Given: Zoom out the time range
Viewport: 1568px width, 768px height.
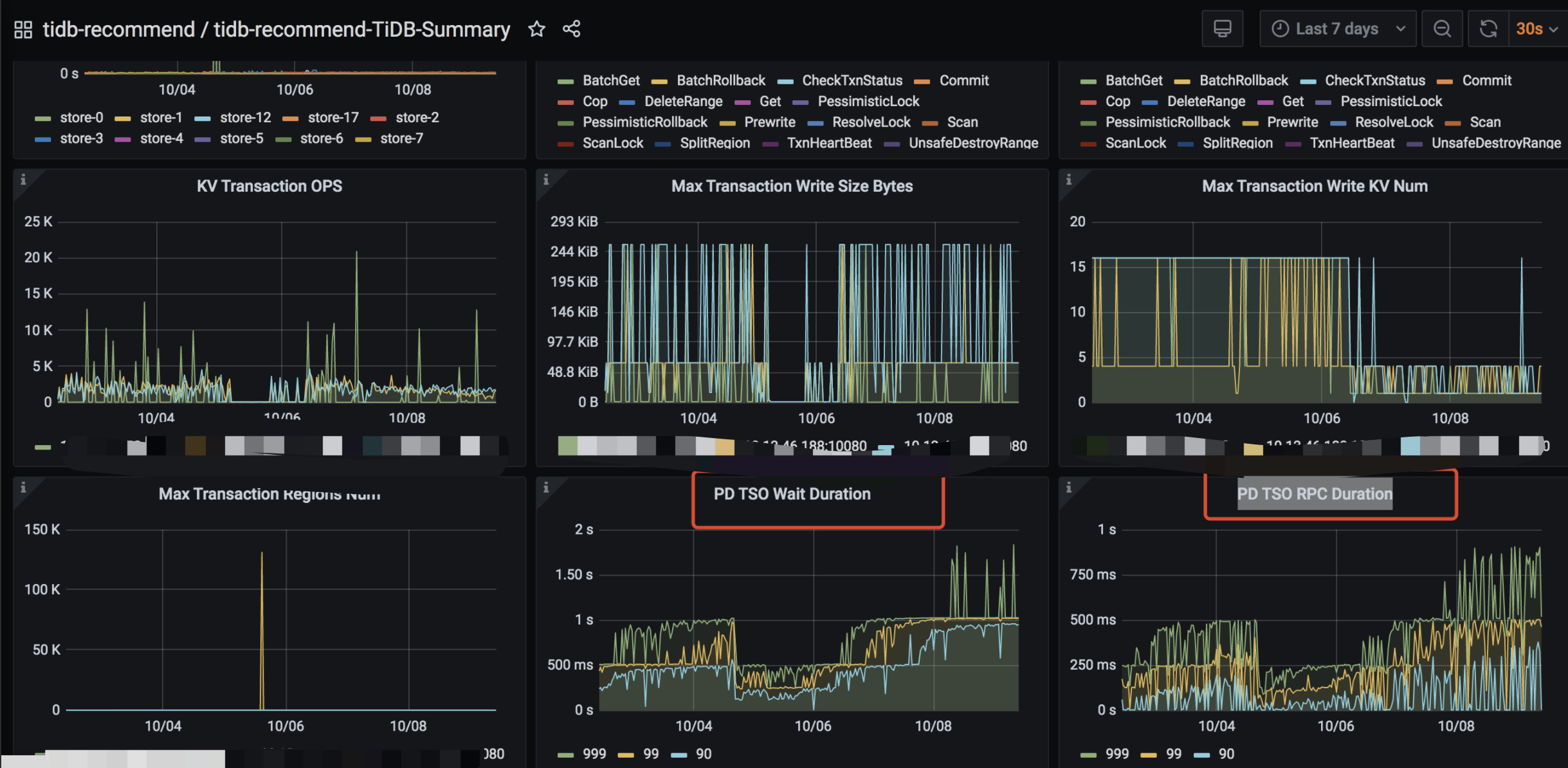Looking at the screenshot, I should tap(1443, 29).
